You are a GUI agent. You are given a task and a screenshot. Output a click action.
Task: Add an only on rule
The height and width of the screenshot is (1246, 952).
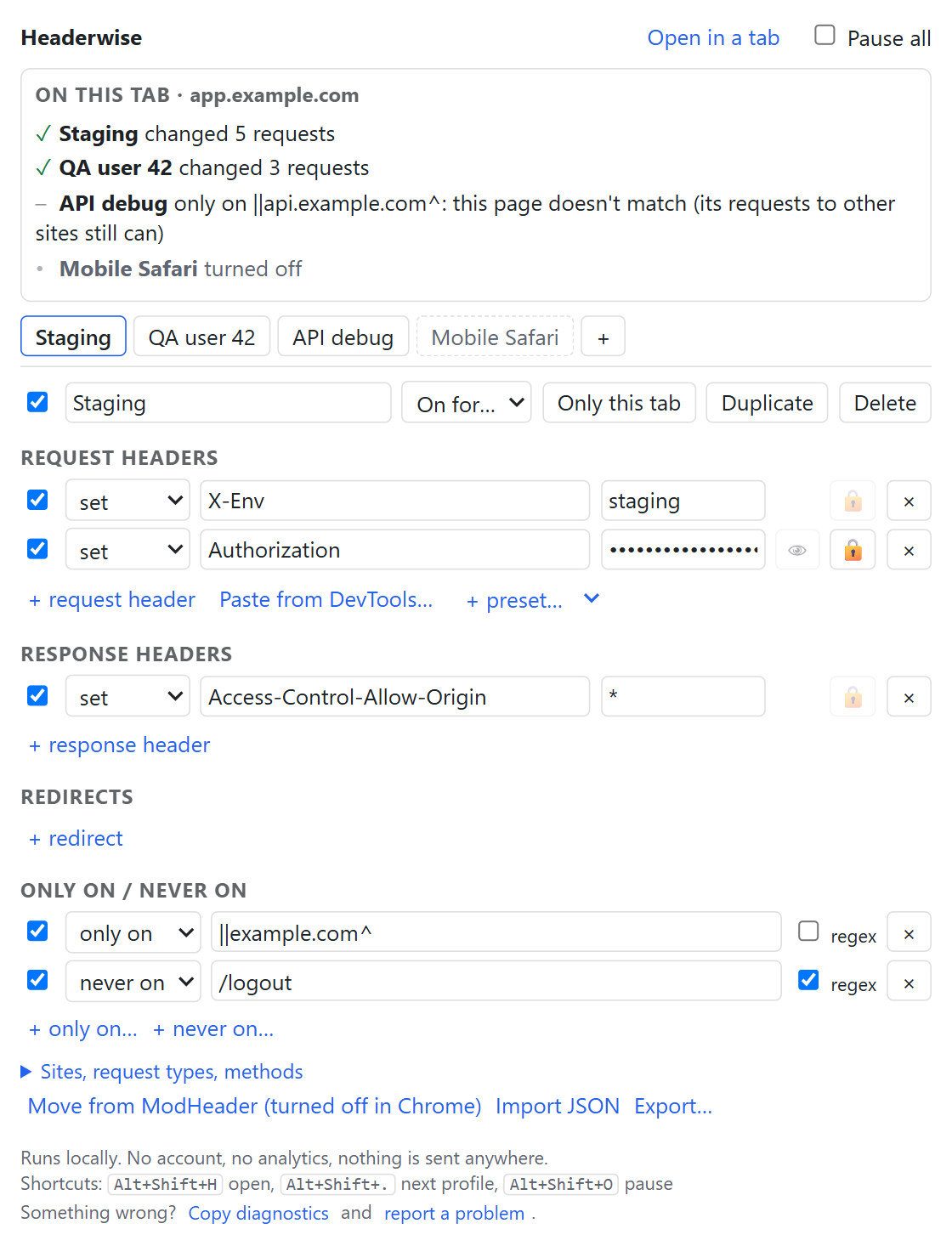tap(82, 1028)
